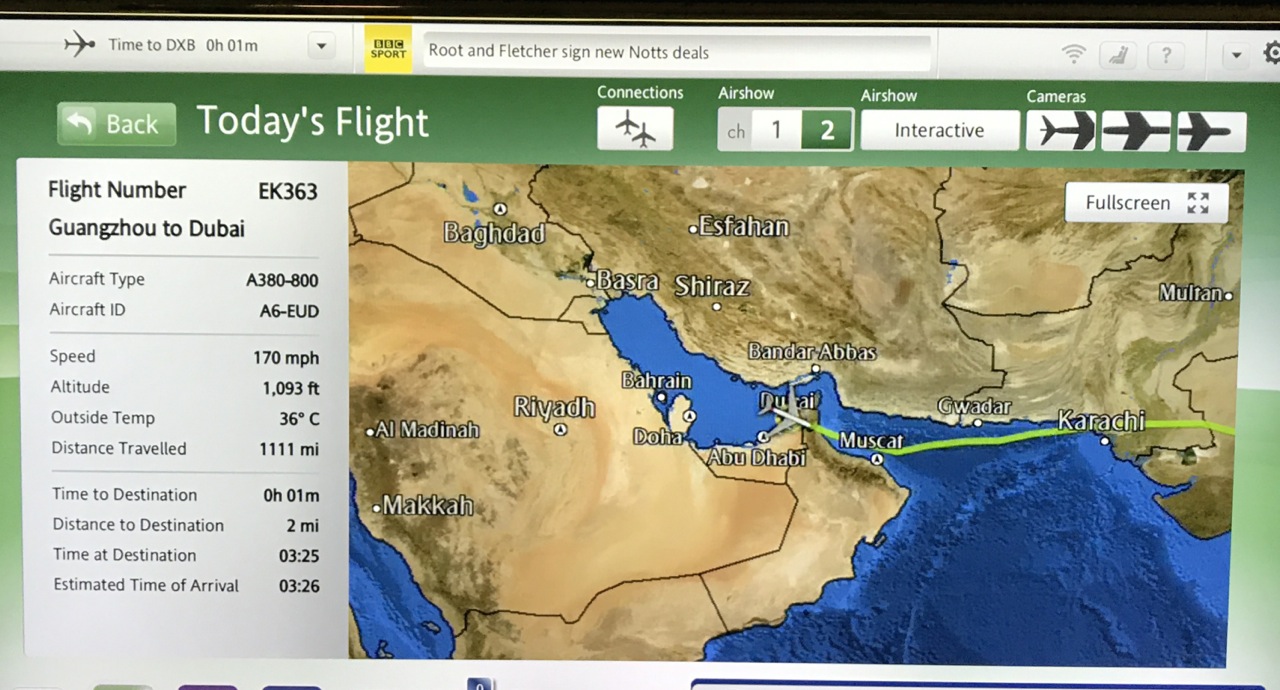Open the Time to DXB dropdown arrow

tap(321, 46)
